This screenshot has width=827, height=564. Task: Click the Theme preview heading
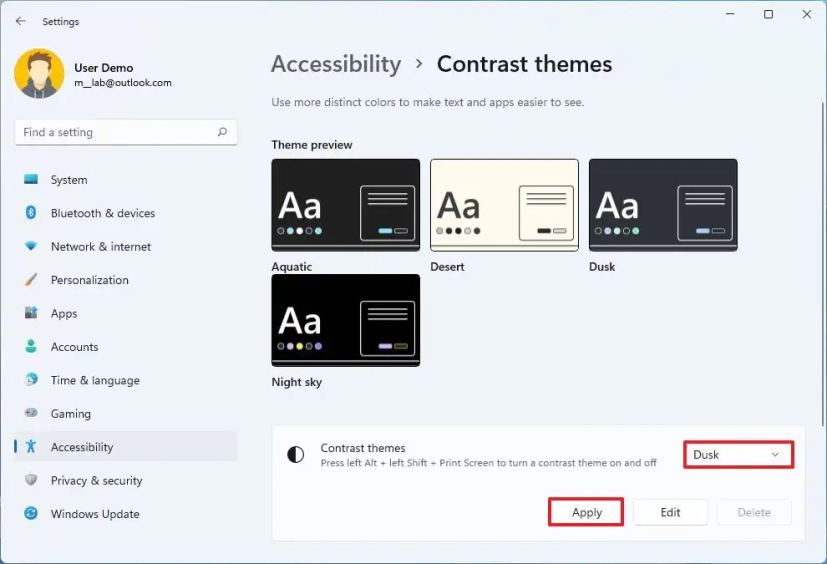click(312, 145)
